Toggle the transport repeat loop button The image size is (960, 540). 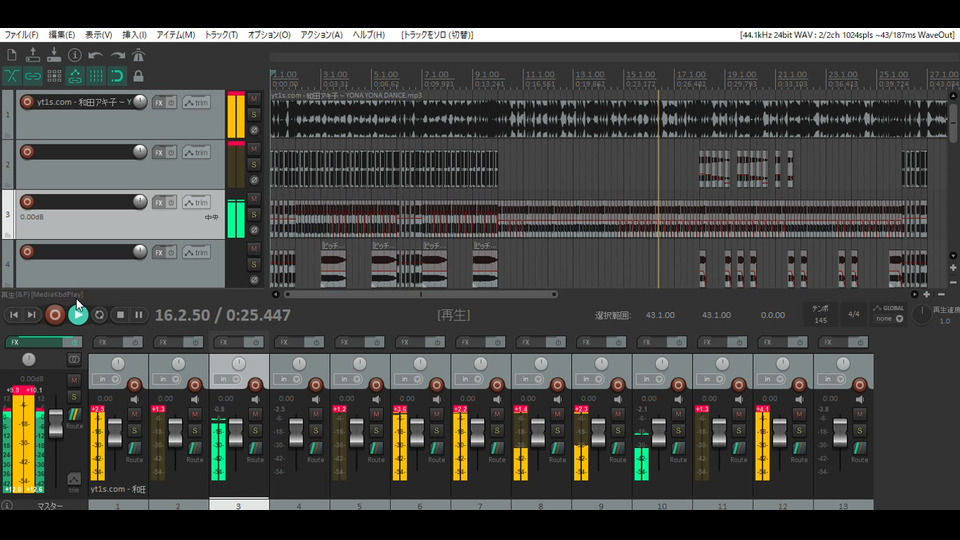coord(99,315)
